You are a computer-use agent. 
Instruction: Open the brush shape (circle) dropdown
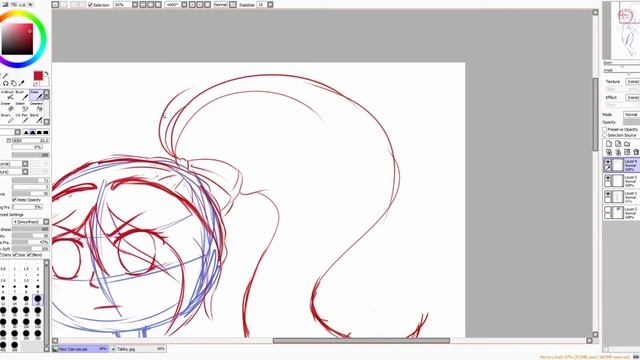(25, 164)
